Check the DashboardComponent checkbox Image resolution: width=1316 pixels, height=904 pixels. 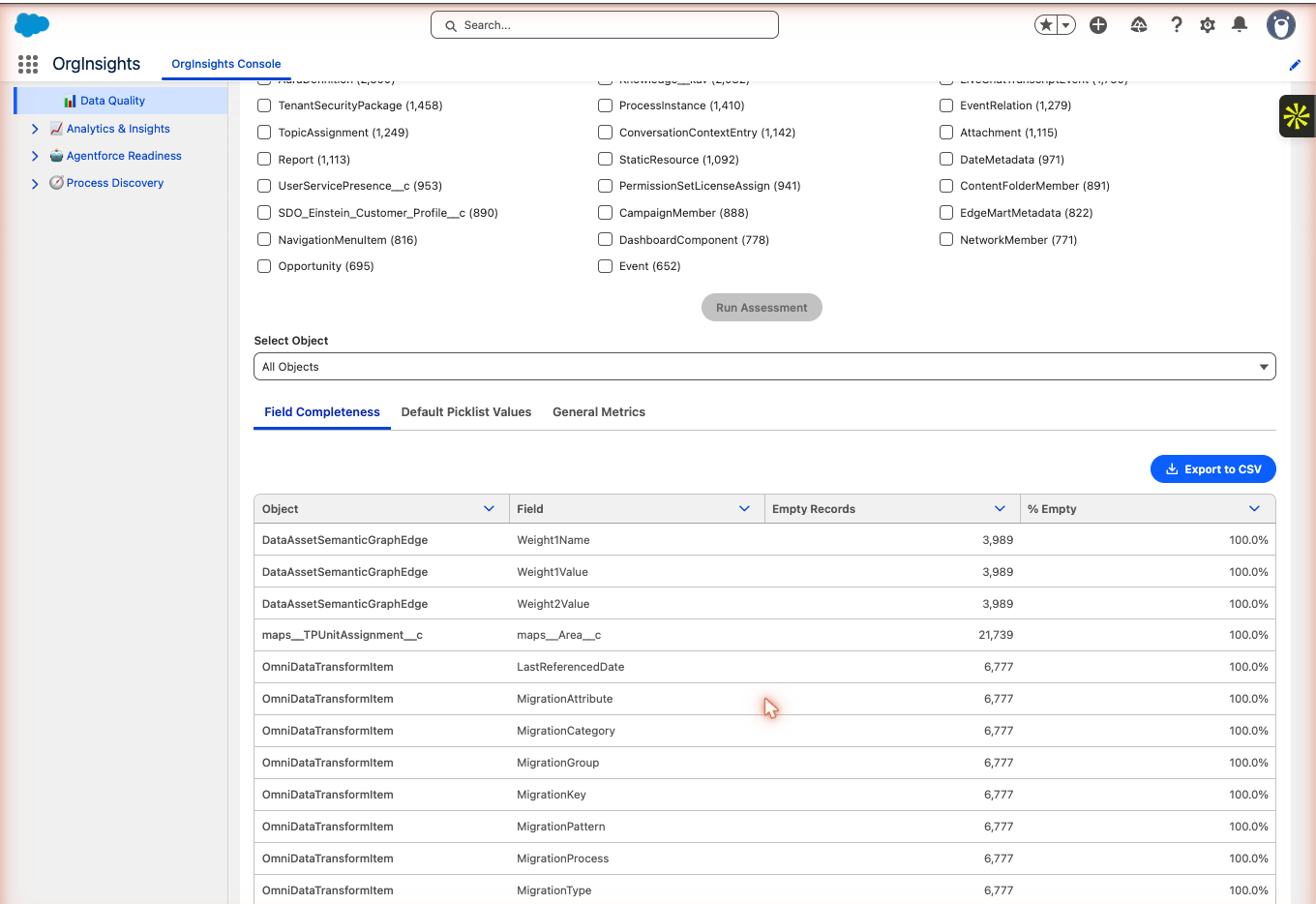[x=605, y=239]
